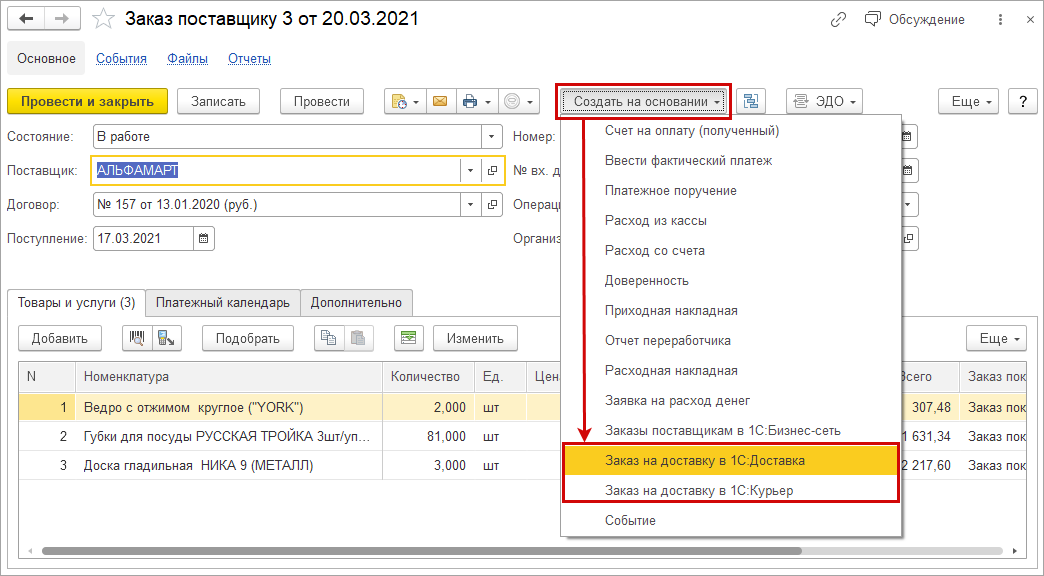The image size is (1044, 576).
Task: Choose Счет на оплату (полученный) menu item
Action: tap(731, 131)
